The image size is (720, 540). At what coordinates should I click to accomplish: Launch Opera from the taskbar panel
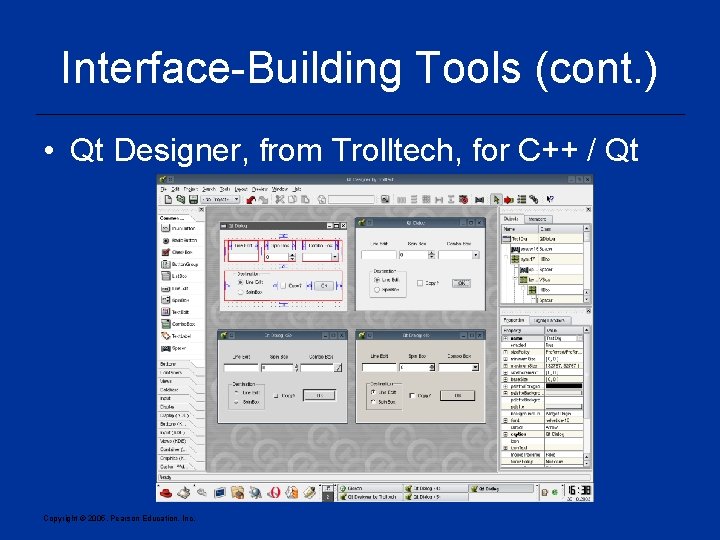(274, 493)
